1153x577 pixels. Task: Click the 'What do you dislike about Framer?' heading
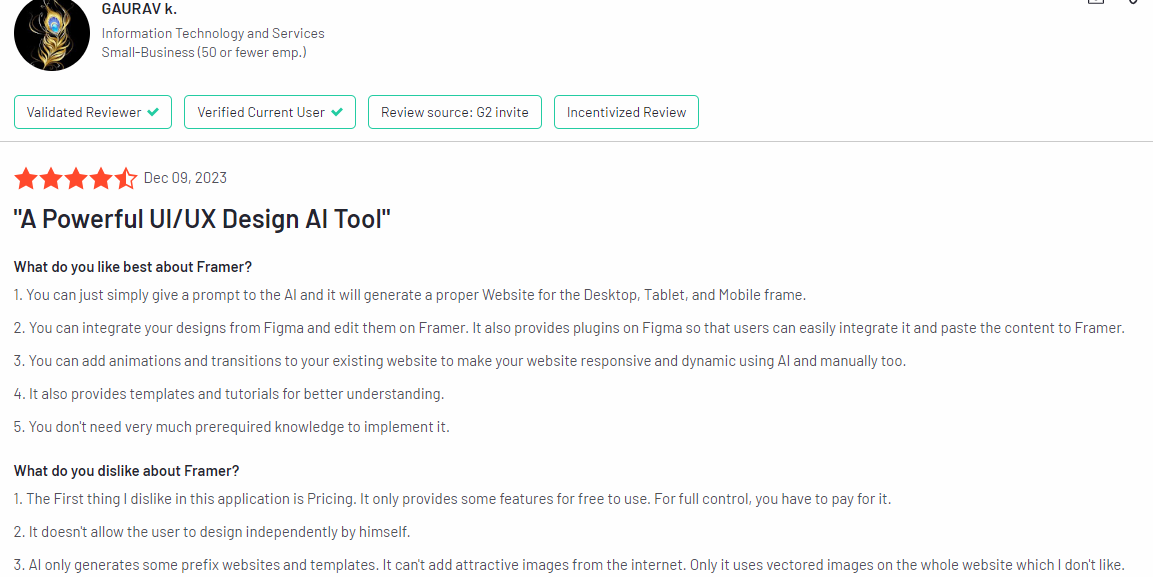tap(126, 471)
